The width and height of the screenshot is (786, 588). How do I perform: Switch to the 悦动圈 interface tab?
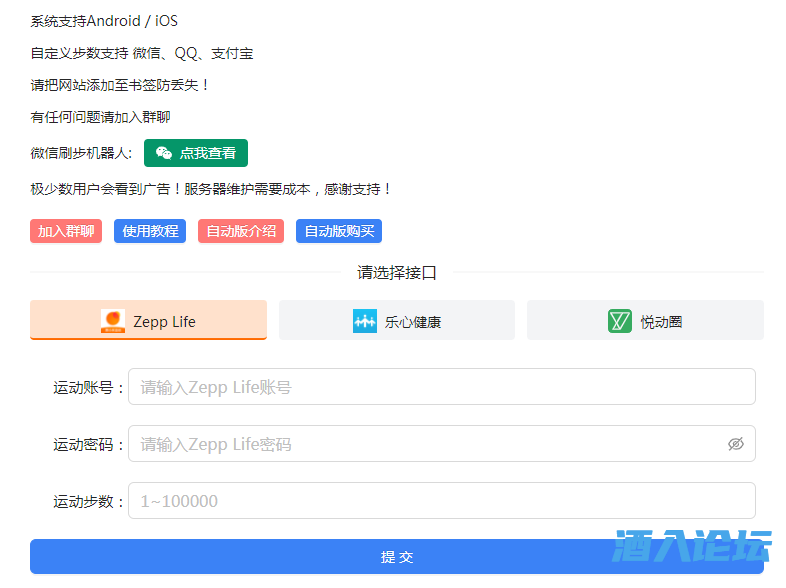point(645,320)
